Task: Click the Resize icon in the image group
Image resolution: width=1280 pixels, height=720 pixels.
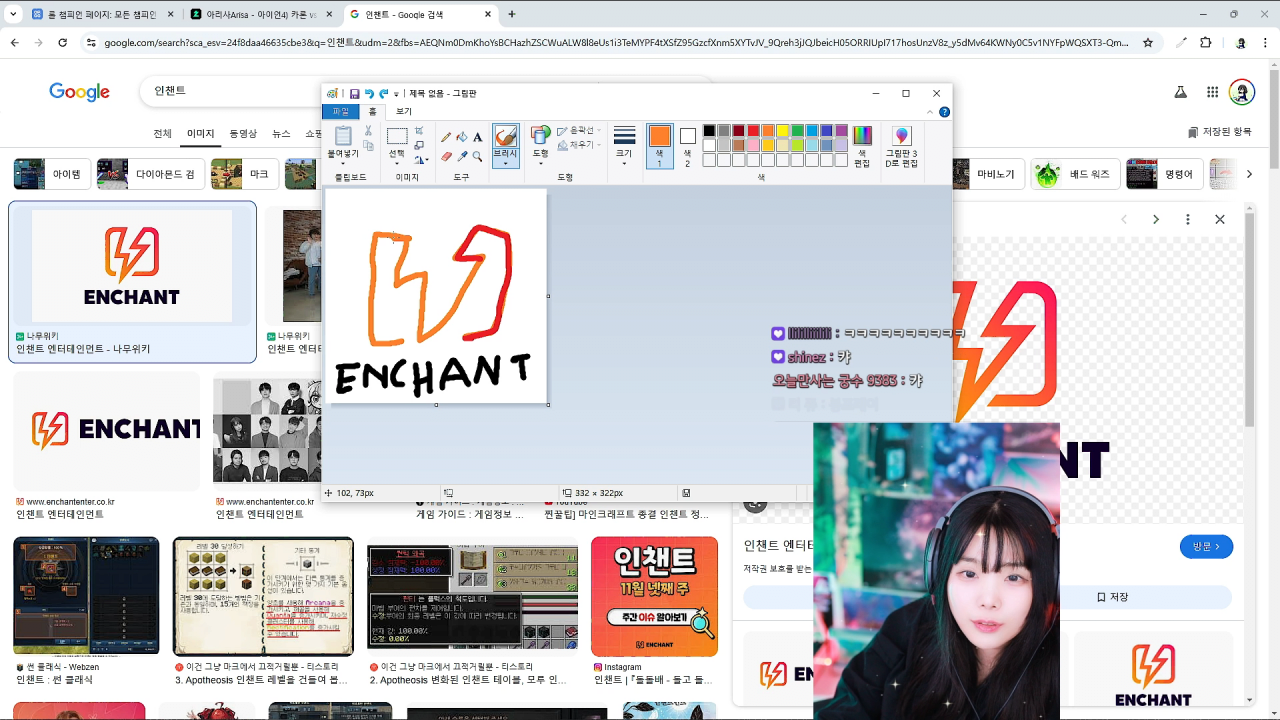Action: click(x=419, y=145)
